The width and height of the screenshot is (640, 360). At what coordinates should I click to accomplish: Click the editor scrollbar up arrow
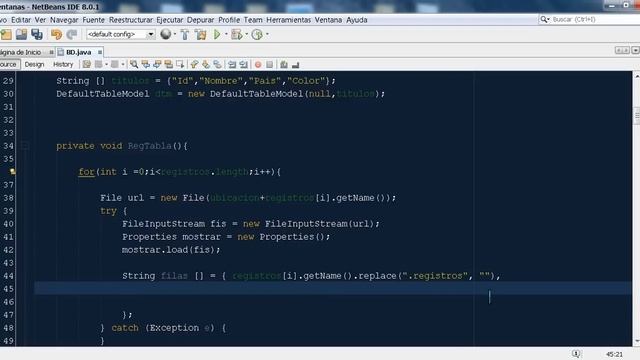pyautogui.click(x=637, y=76)
